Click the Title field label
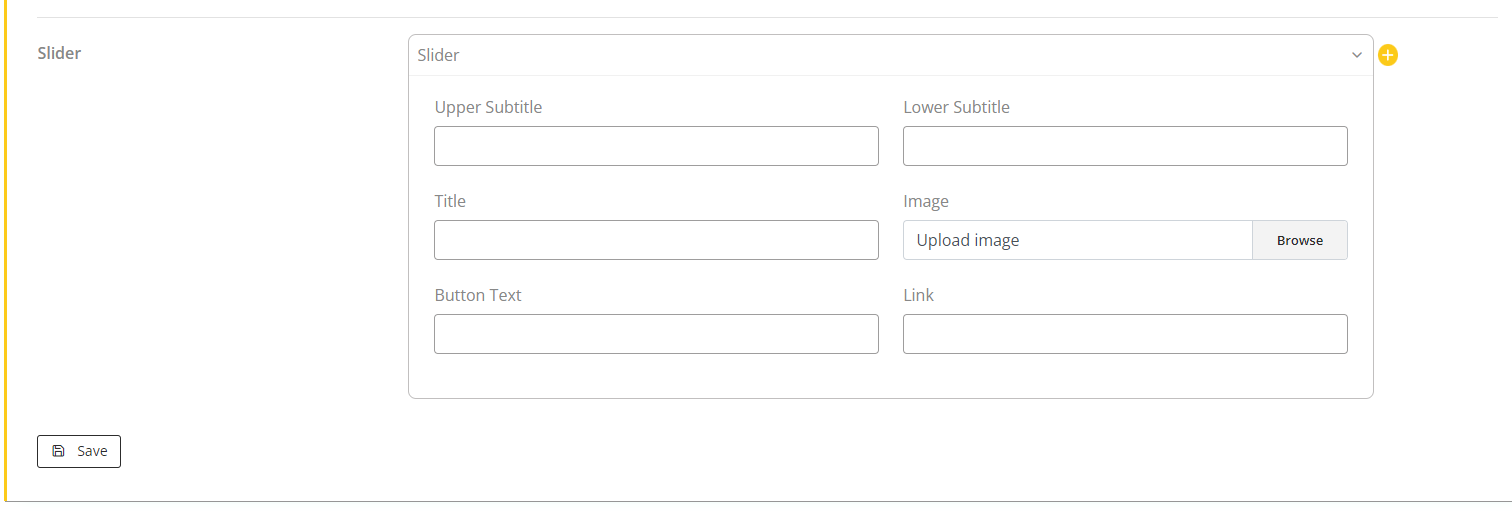Screen dimensions: 1512x511 pos(450,201)
